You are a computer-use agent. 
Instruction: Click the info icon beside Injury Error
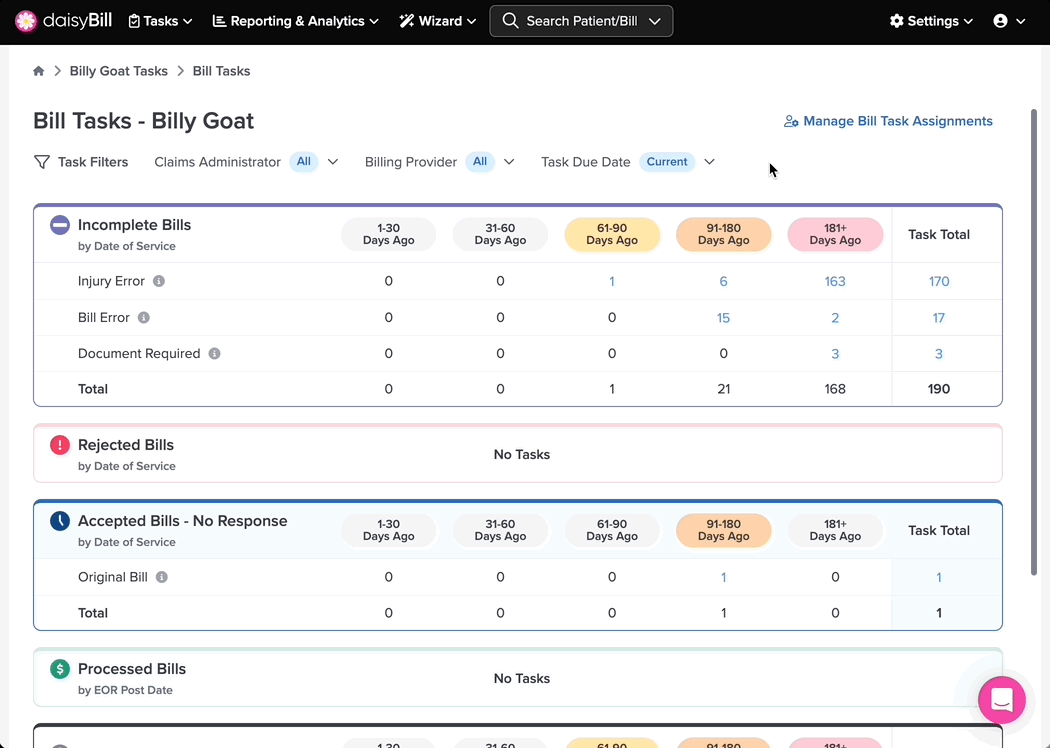point(159,281)
